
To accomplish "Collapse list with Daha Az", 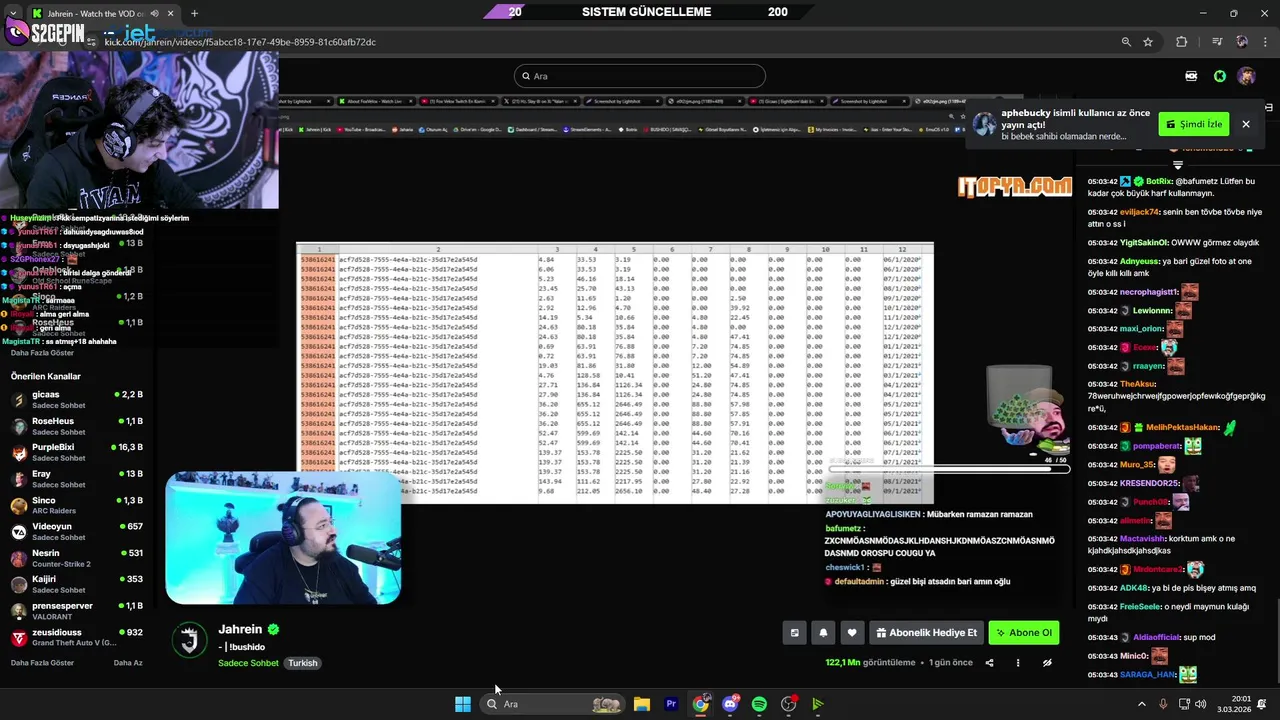I will click(128, 663).
